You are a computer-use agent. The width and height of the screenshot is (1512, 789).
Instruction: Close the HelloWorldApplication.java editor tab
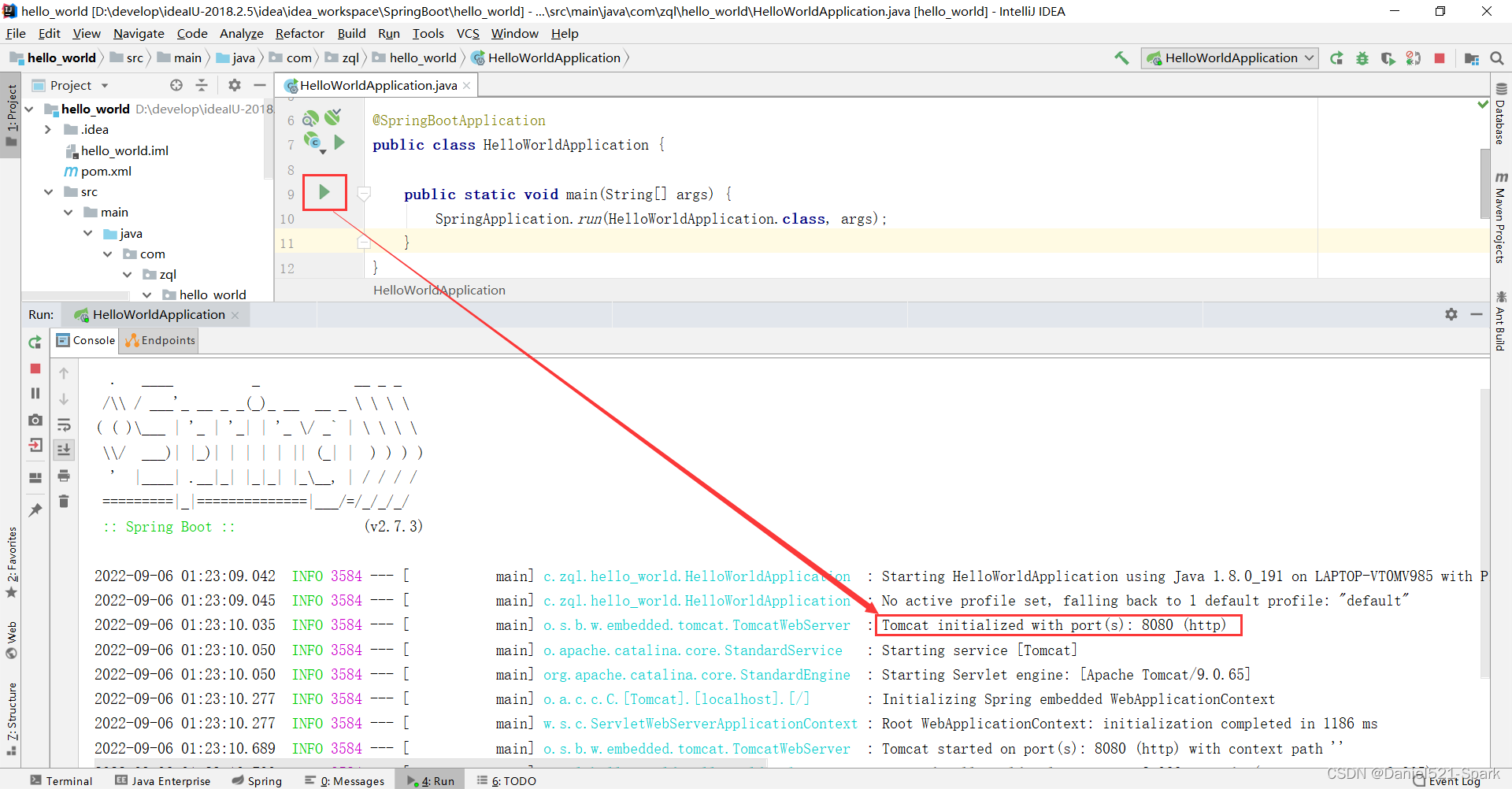point(467,86)
